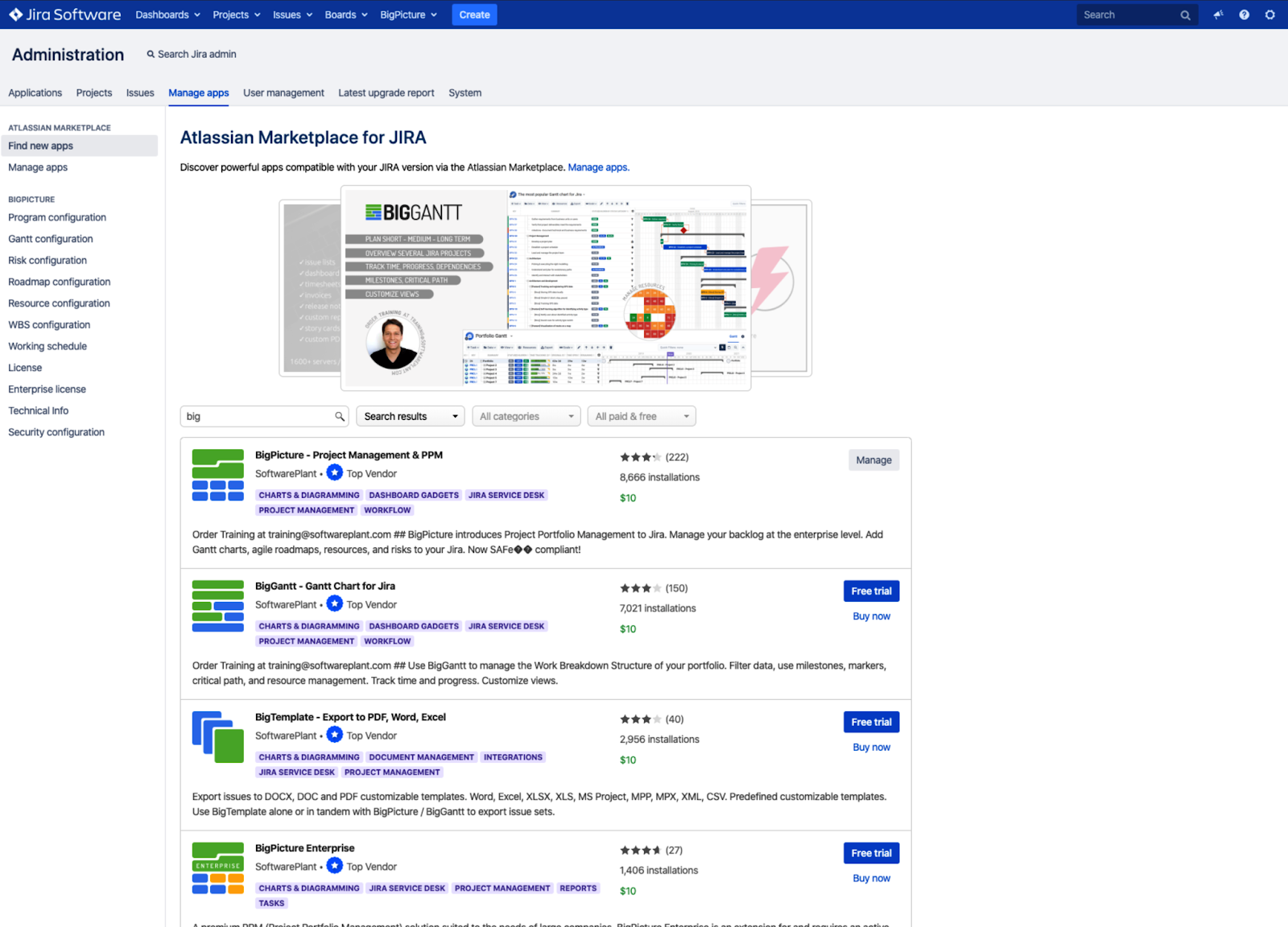Start Free trial for BigPicture Enterprise
Image resolution: width=1288 pixels, height=927 pixels.
(x=871, y=854)
